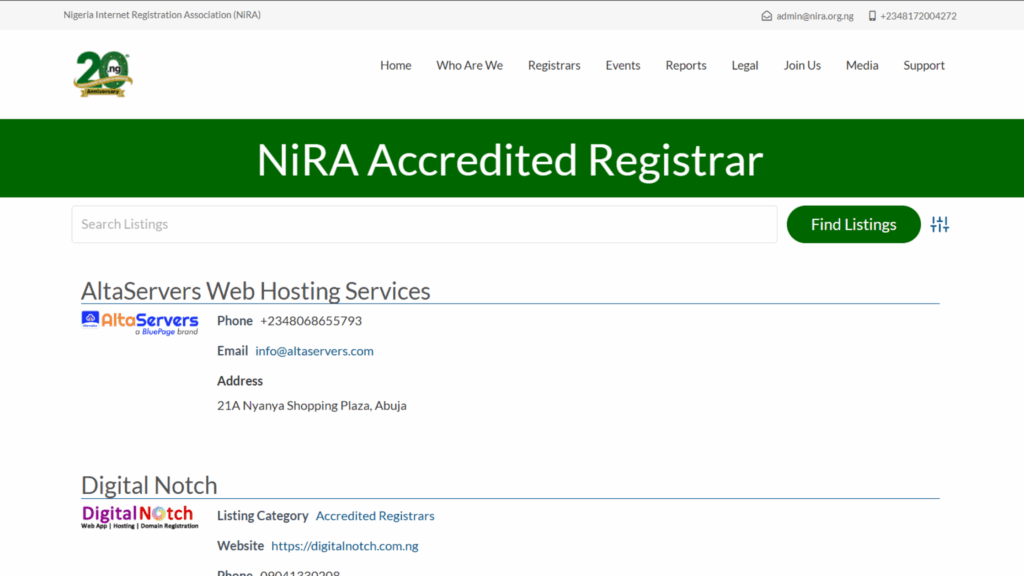Image resolution: width=1024 pixels, height=576 pixels.
Task: Select the address 21A Nyanya Shopping Plaza, Abuja
Action: (x=312, y=406)
